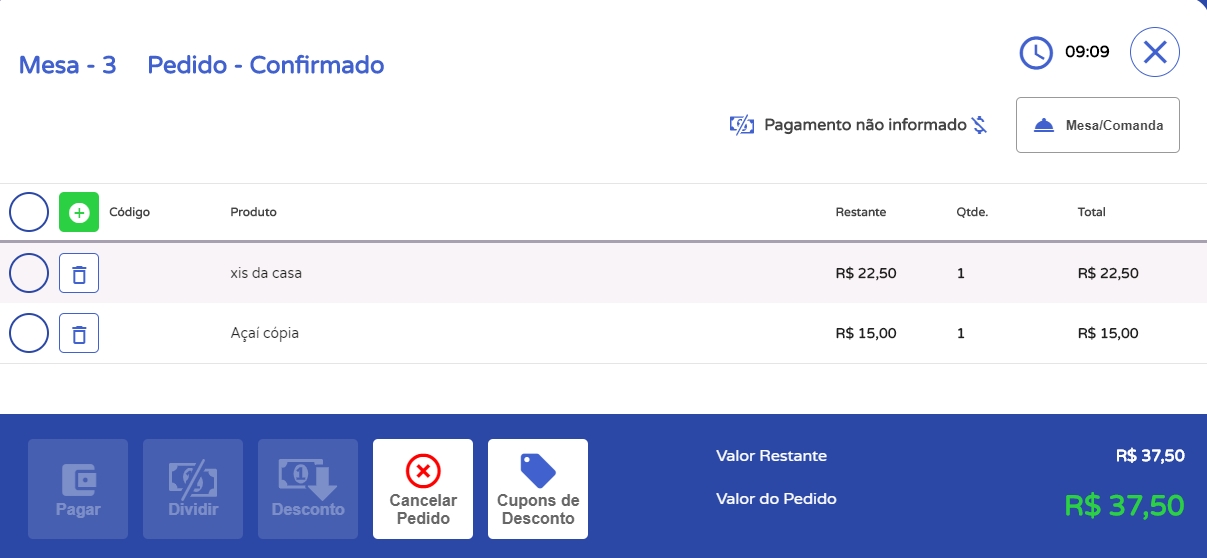Click the payment not informed icon
The image size is (1207, 558).
[741, 125]
